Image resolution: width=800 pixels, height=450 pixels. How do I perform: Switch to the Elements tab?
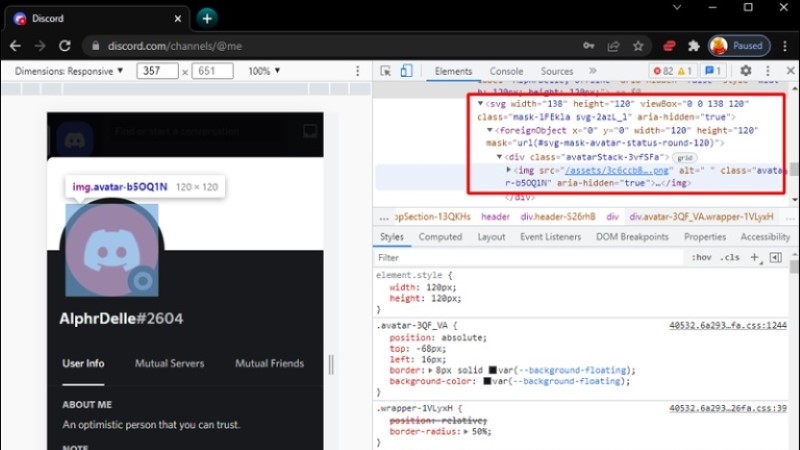pos(453,71)
